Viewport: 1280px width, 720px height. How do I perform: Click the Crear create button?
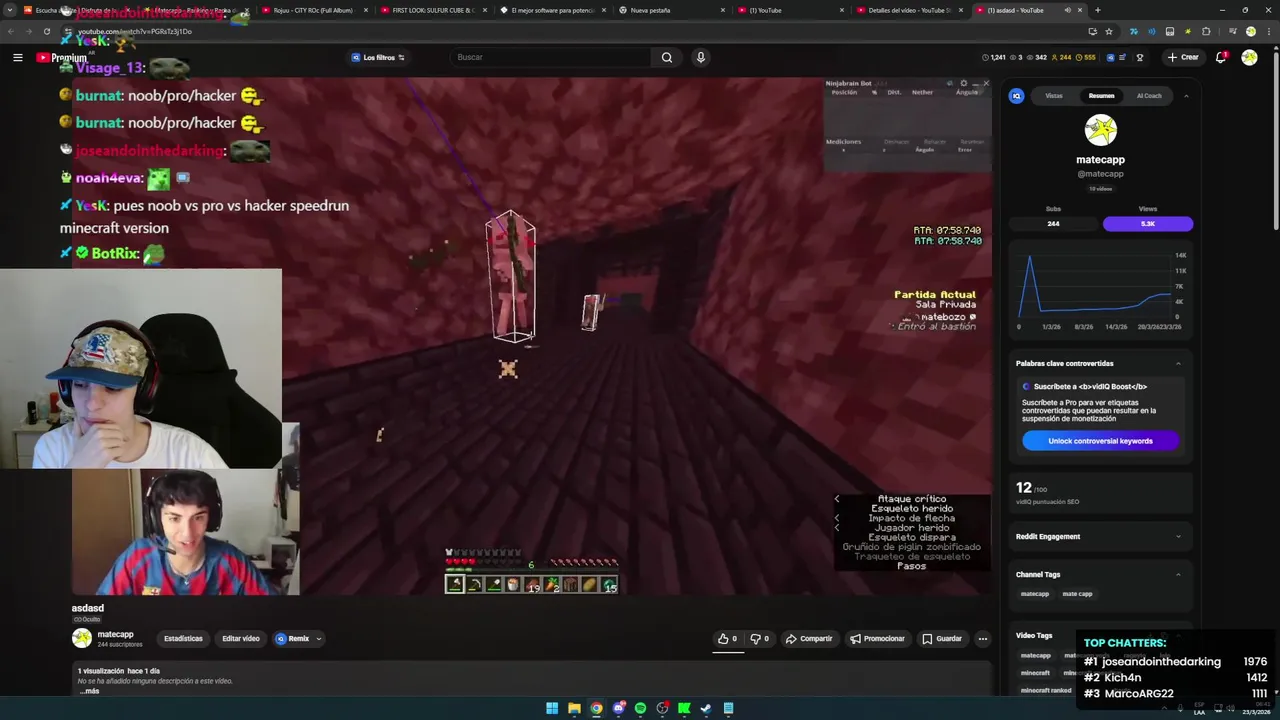coord(1182,57)
